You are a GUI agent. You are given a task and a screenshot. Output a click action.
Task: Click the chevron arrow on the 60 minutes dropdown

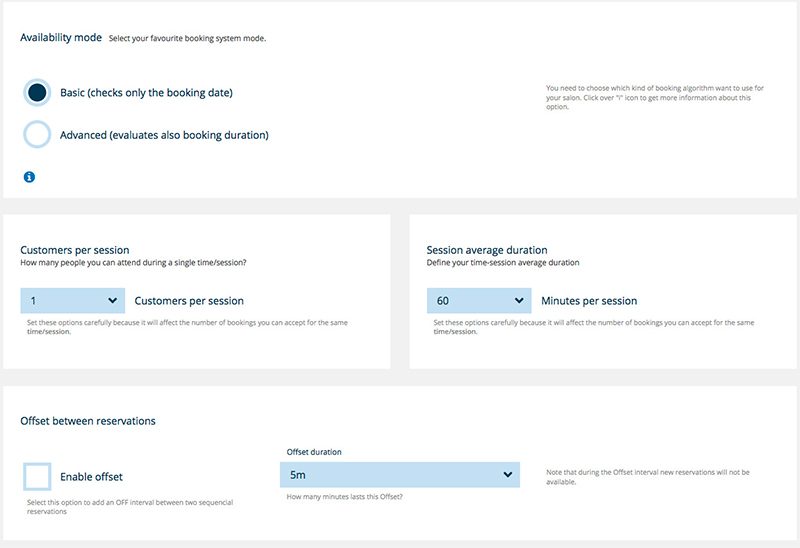519,300
